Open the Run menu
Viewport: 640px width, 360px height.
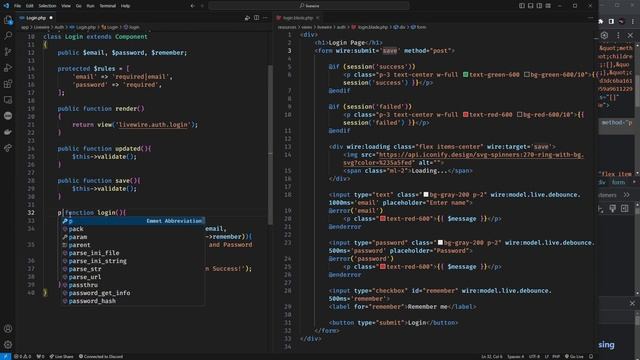point(91,6)
